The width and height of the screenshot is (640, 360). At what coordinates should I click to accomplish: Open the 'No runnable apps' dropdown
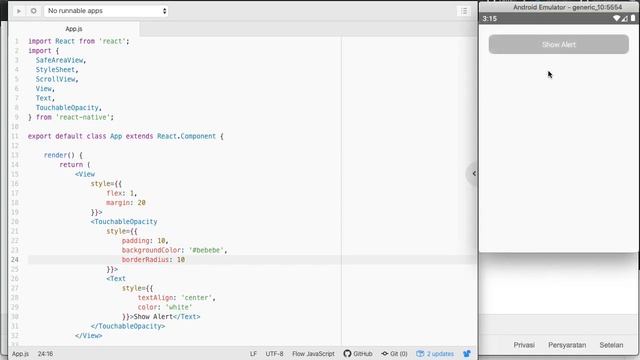106,11
